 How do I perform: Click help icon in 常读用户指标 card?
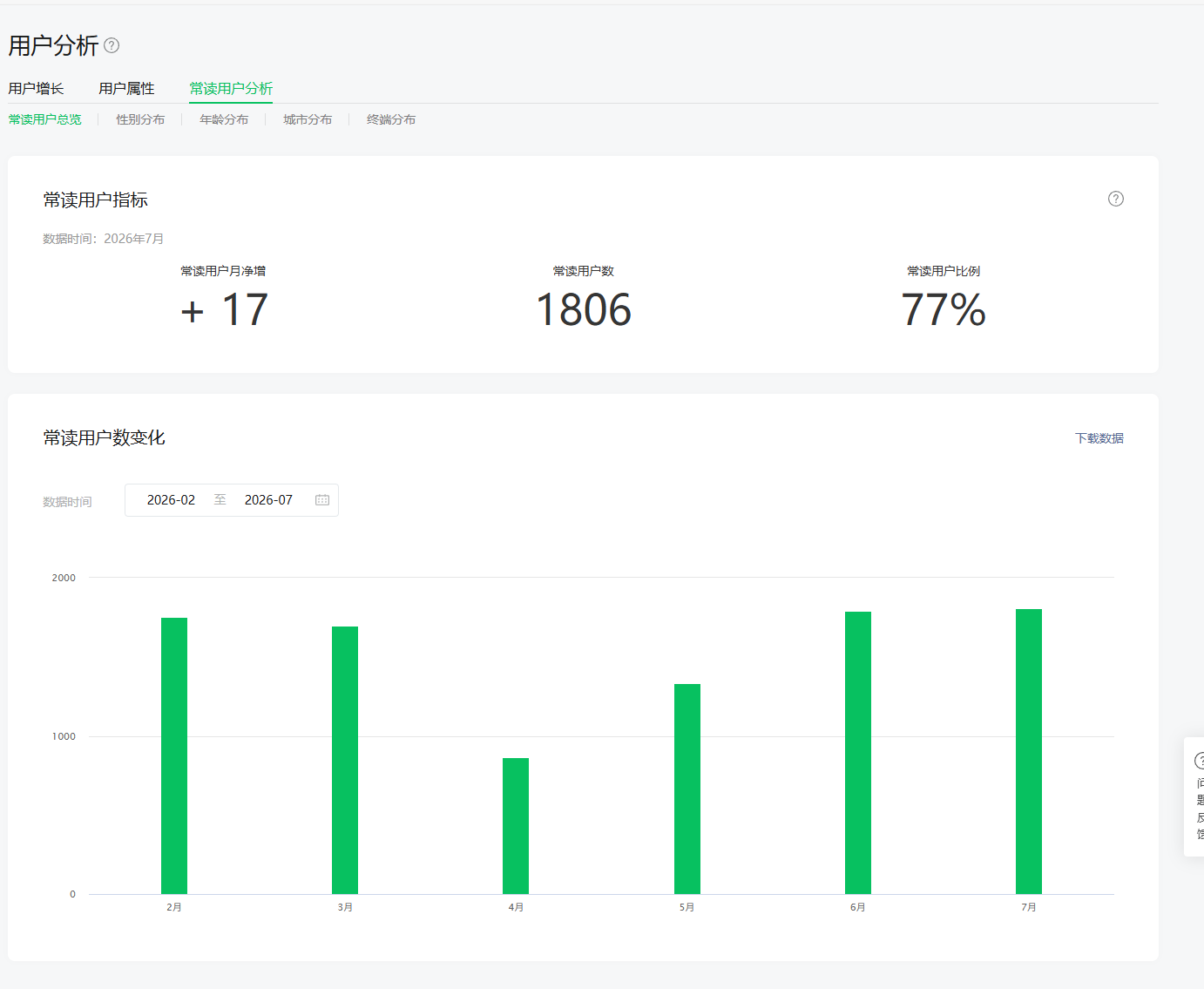point(1115,199)
